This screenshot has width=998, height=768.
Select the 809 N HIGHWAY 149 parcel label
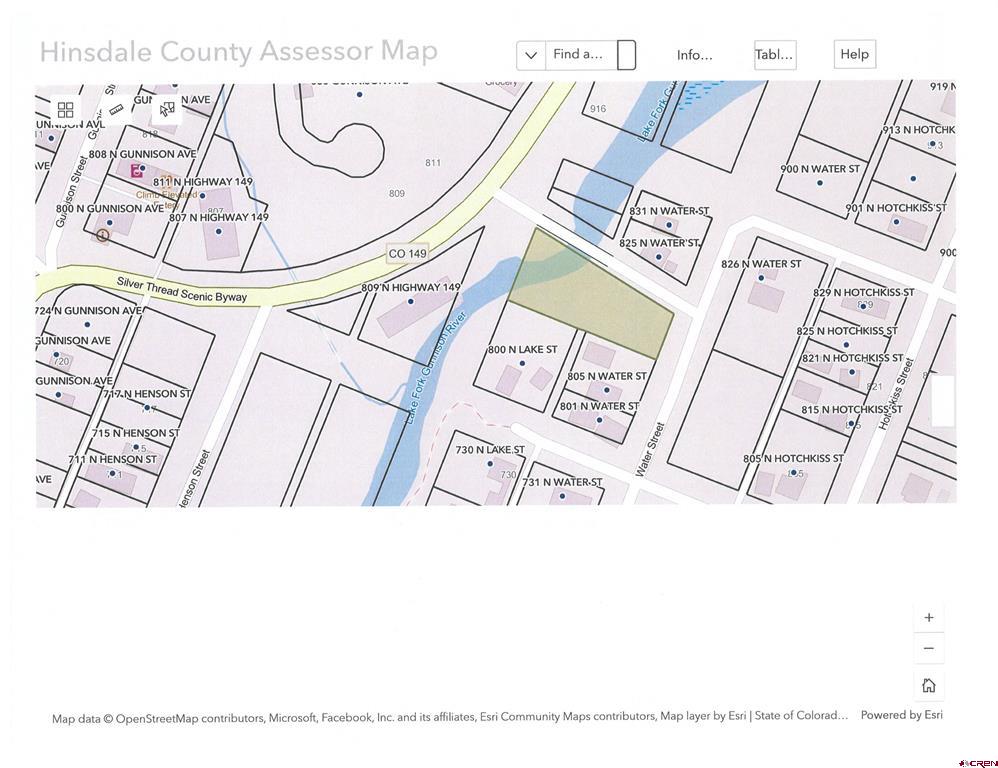click(411, 288)
